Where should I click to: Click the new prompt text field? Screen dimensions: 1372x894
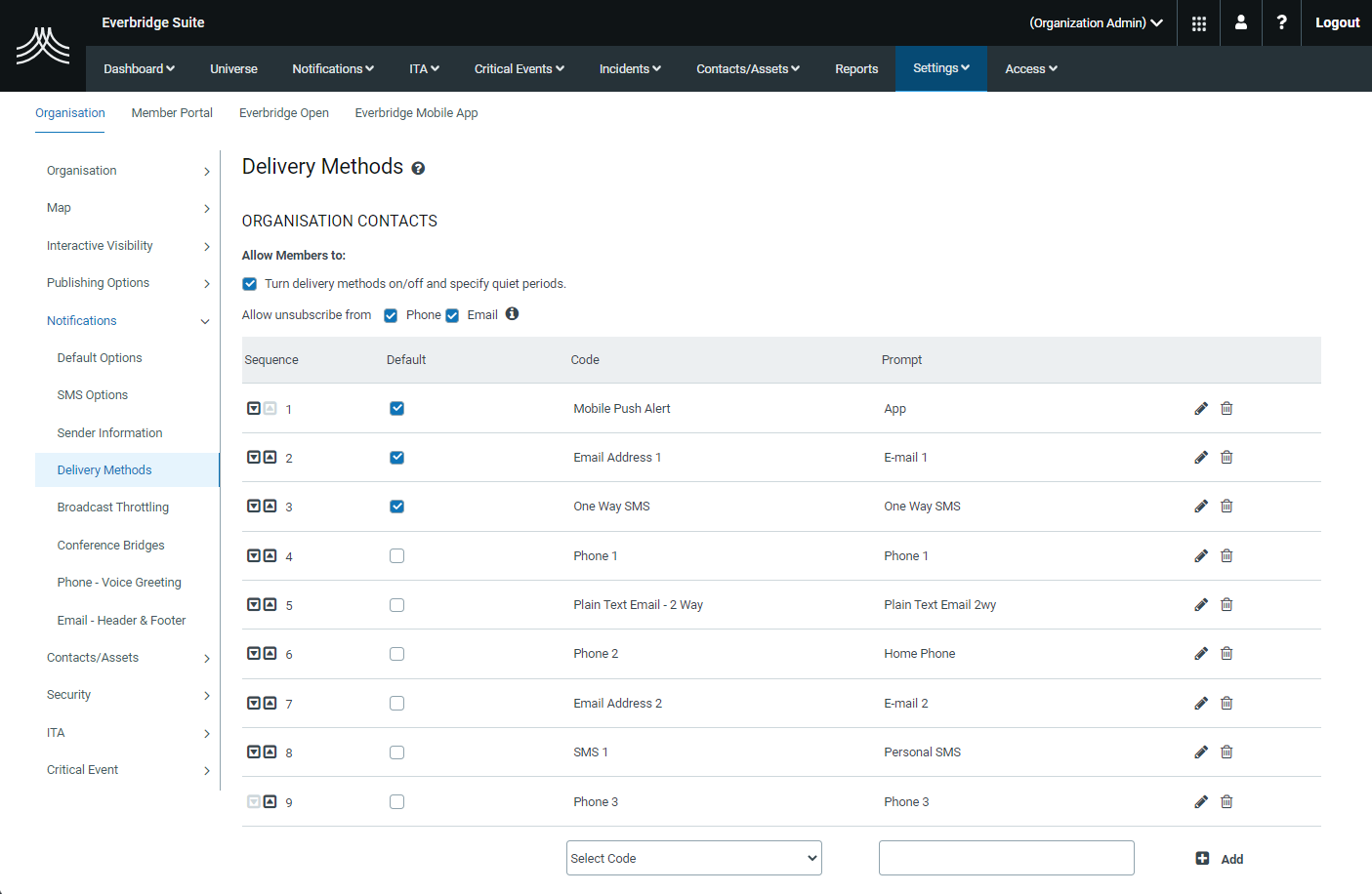[x=1007, y=858]
